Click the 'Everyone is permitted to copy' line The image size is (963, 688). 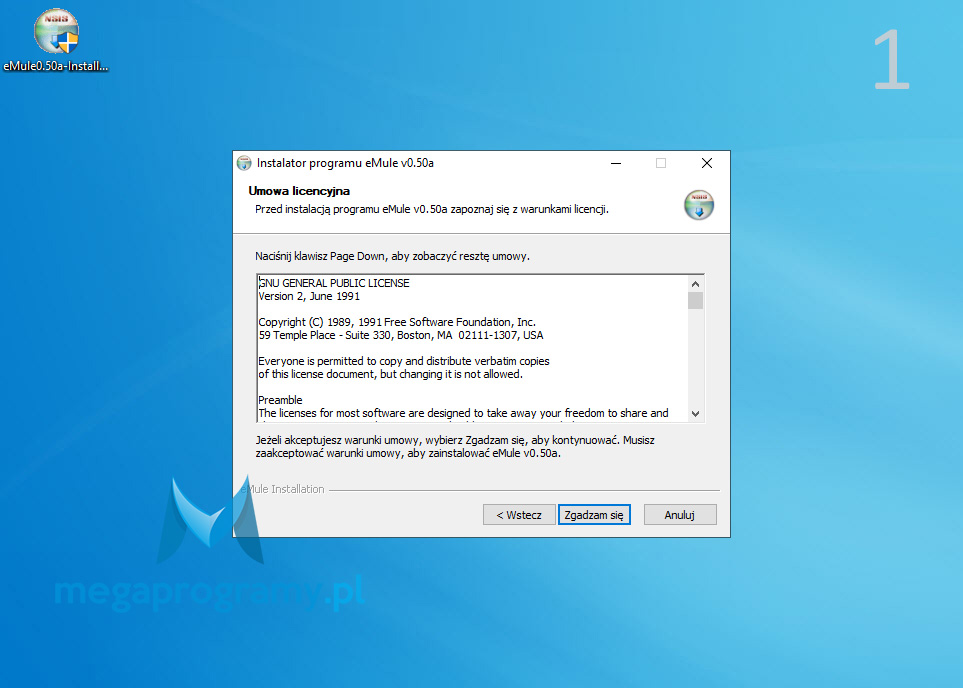pos(404,361)
